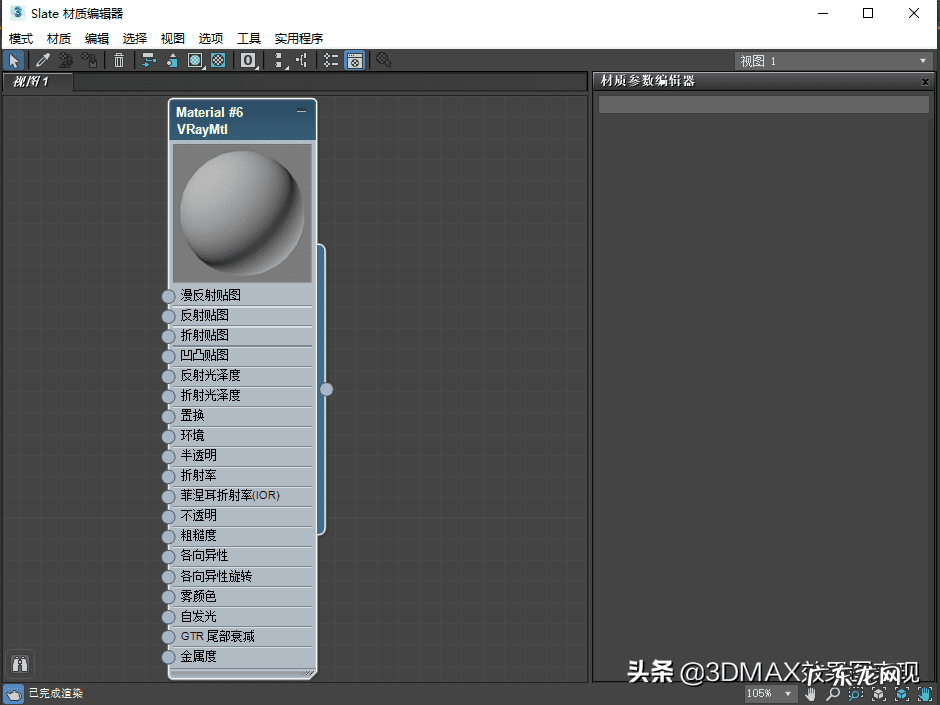
Task: Click the show background in preview icon
Action: tap(217, 61)
